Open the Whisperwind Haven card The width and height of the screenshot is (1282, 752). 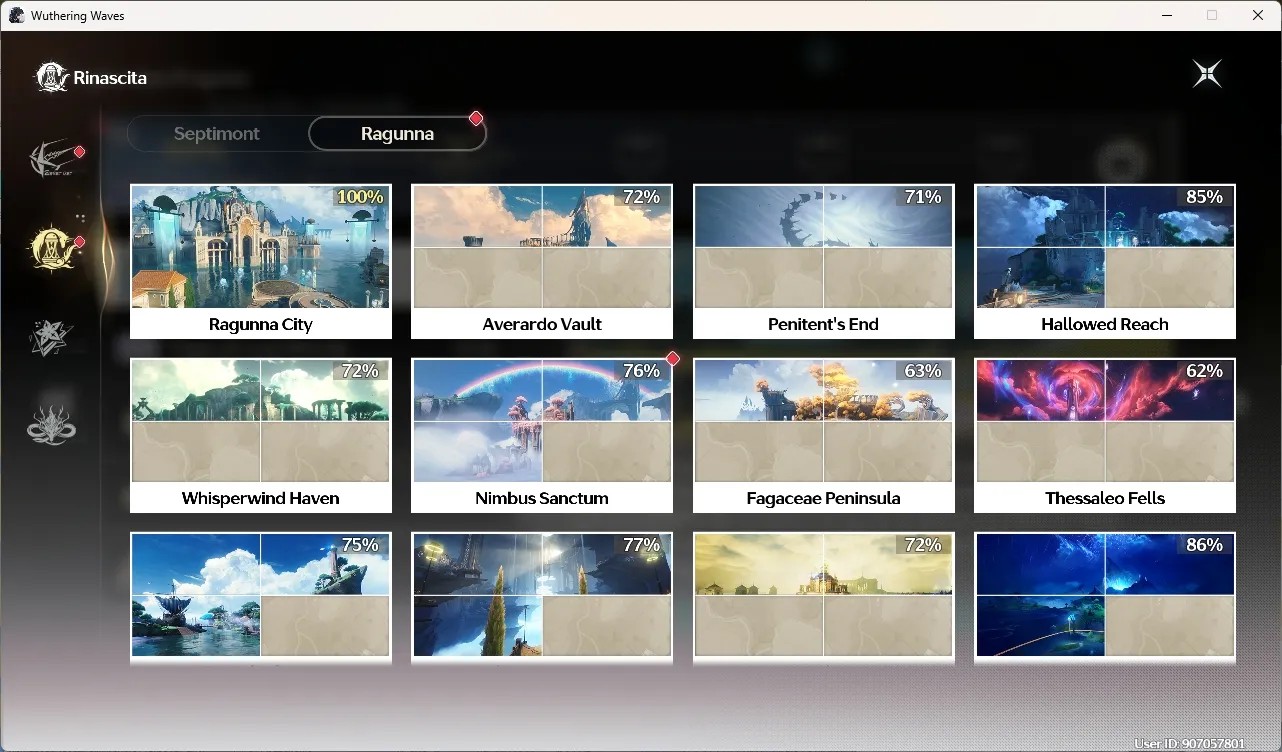click(x=261, y=435)
